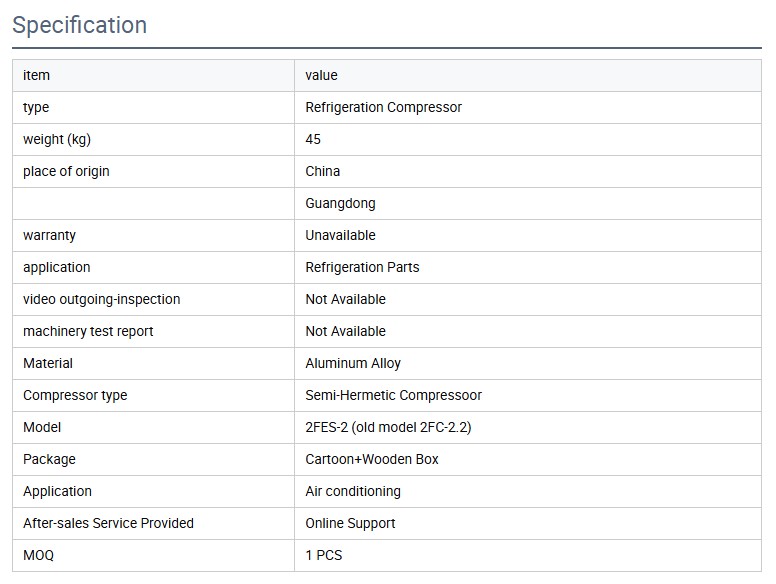Select the 'item' column header
The height and width of the screenshot is (584, 776).
click(x=36, y=75)
